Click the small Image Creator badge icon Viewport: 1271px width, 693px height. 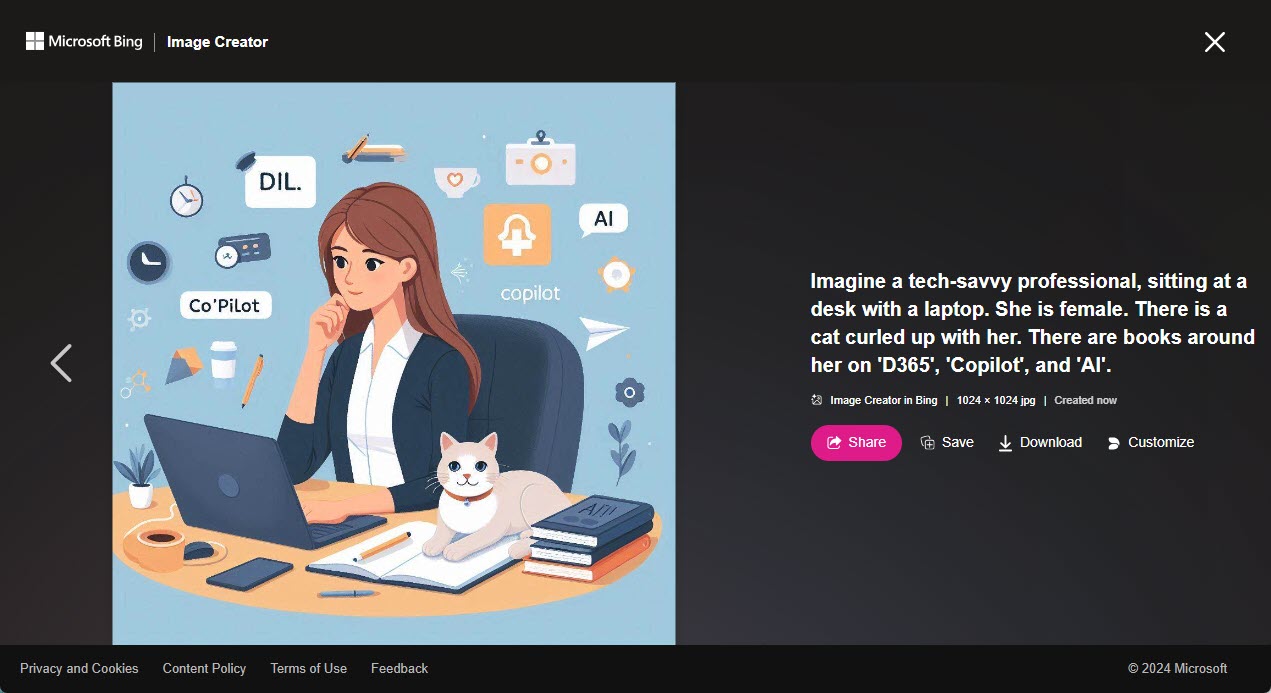pyautogui.click(x=817, y=400)
